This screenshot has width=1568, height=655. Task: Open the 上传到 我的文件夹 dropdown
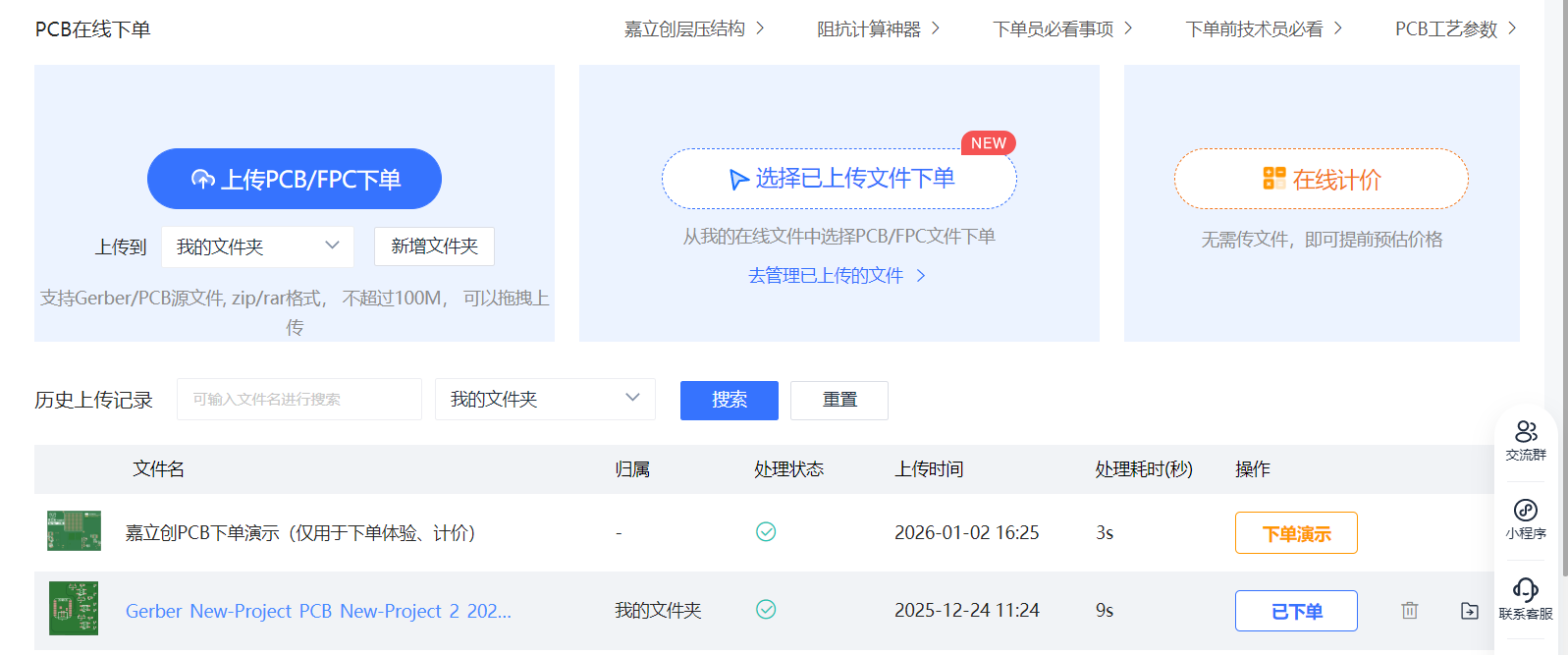[257, 246]
